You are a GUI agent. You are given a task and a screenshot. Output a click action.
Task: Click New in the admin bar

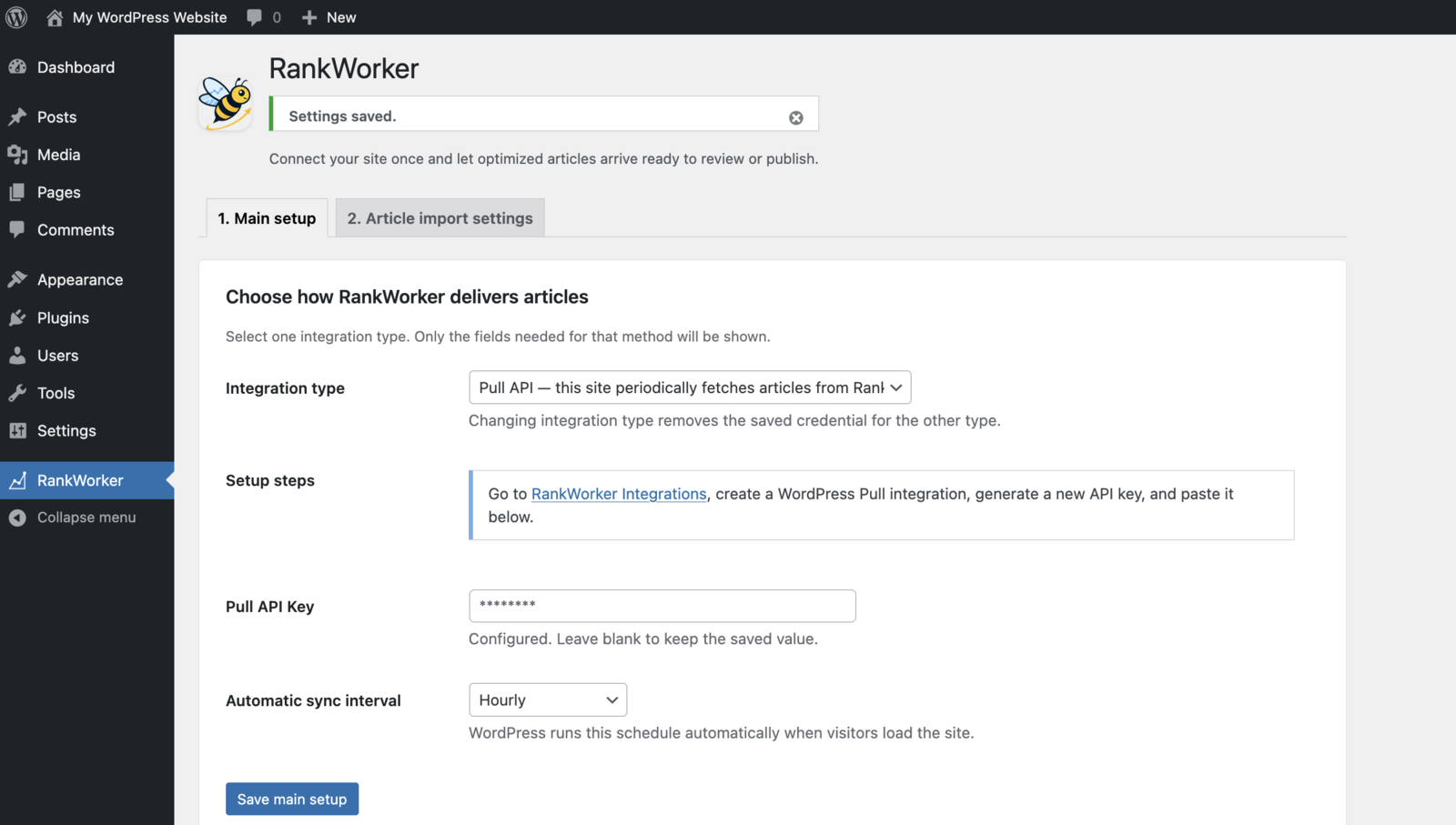pyautogui.click(x=341, y=17)
